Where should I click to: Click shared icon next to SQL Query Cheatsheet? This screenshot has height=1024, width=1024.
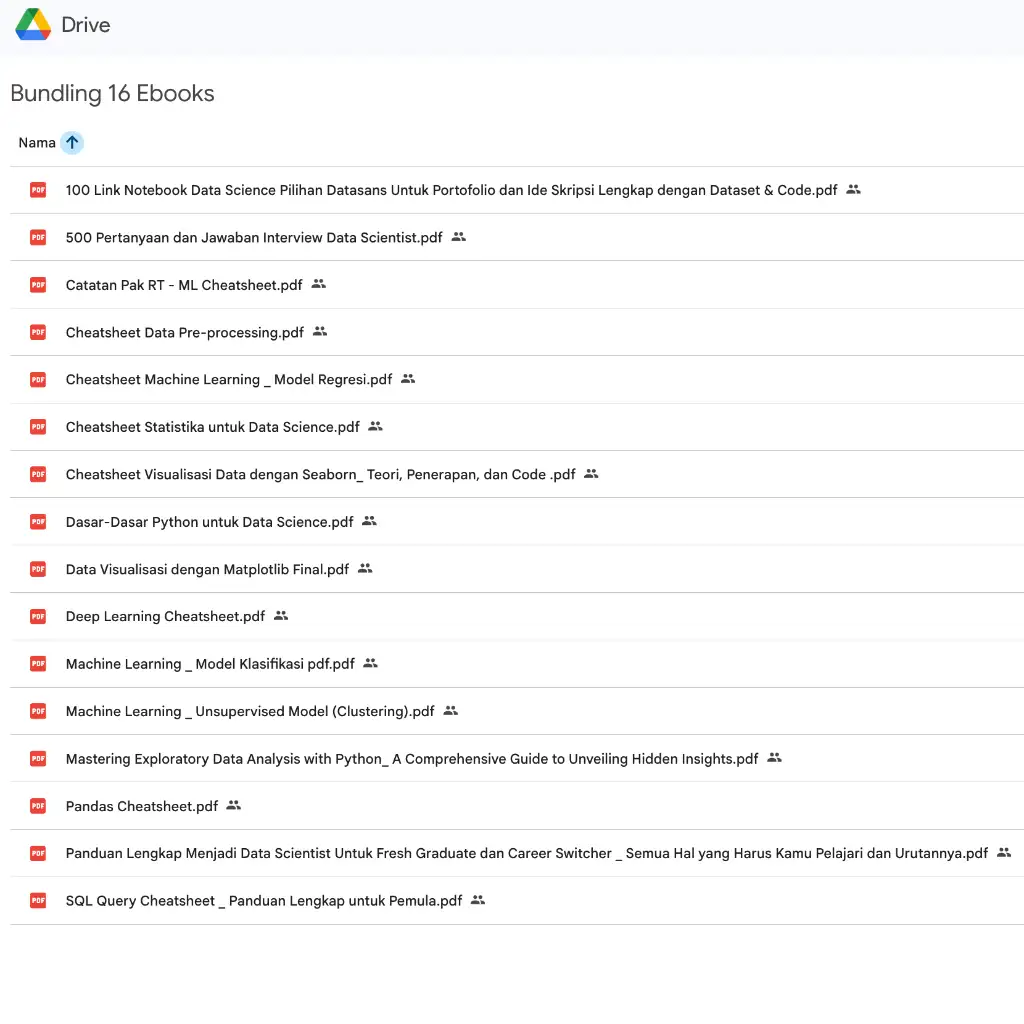(478, 900)
